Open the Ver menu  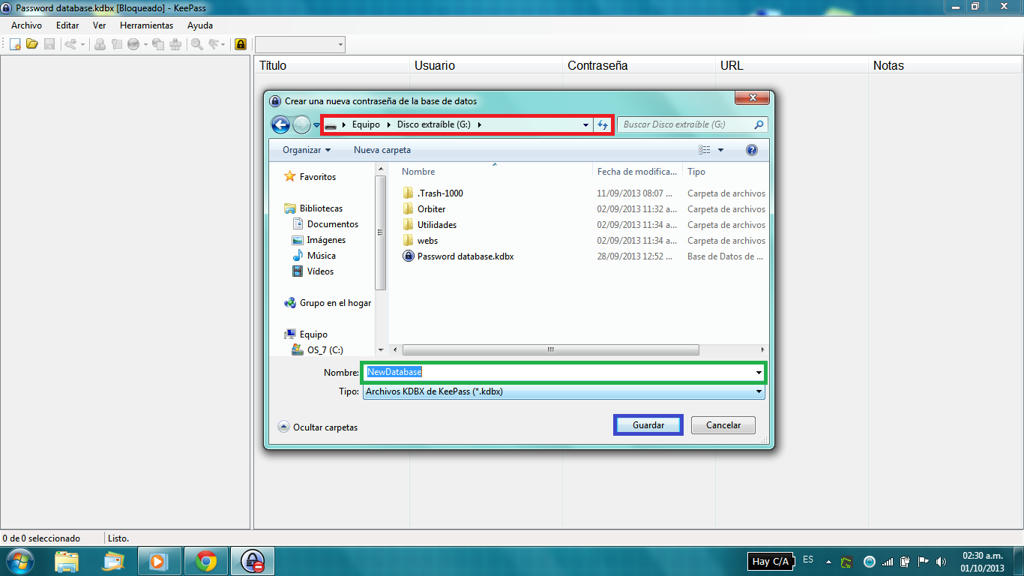tap(99, 25)
